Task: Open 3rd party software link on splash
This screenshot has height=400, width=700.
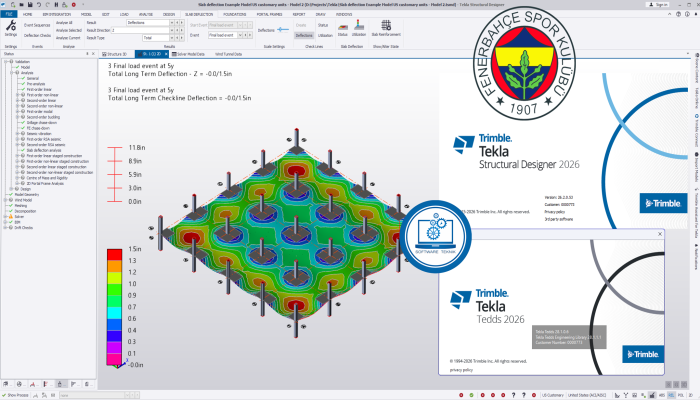Action: coord(558,219)
